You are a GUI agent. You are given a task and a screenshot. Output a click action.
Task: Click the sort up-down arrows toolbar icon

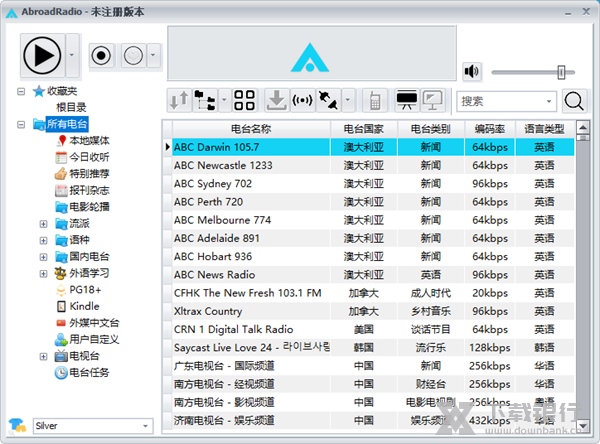[179, 100]
